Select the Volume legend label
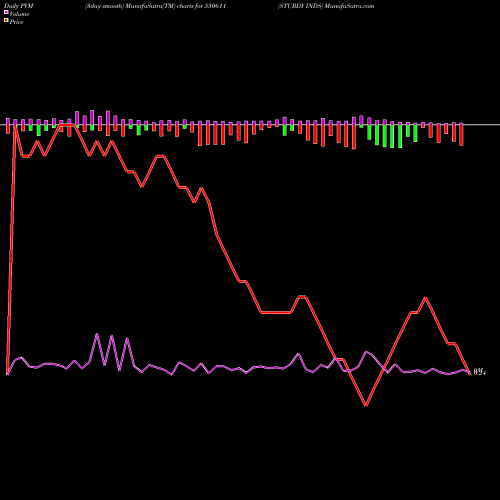This screenshot has width=500, height=500. (19, 14)
